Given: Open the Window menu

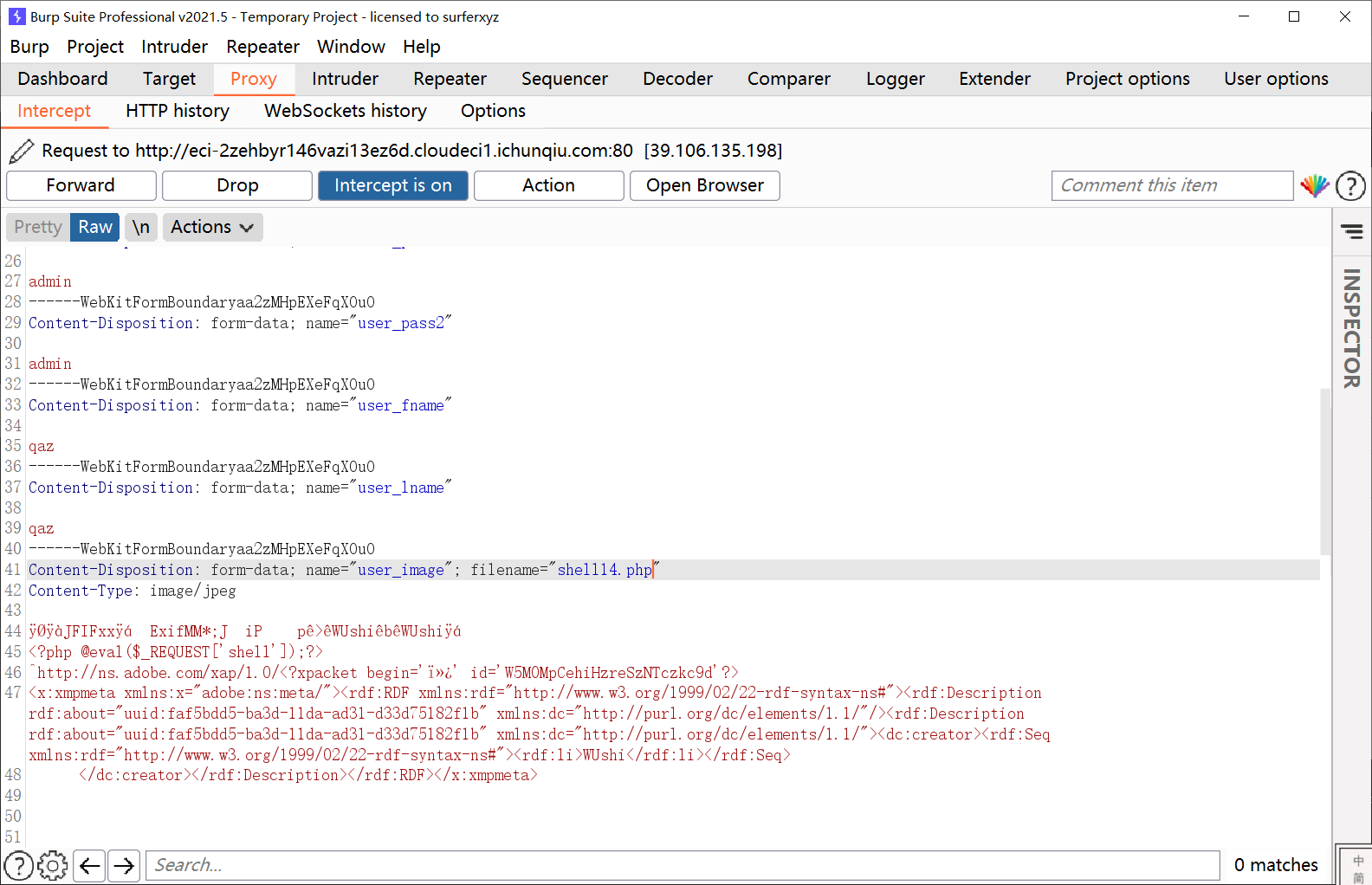Looking at the screenshot, I should tap(351, 47).
